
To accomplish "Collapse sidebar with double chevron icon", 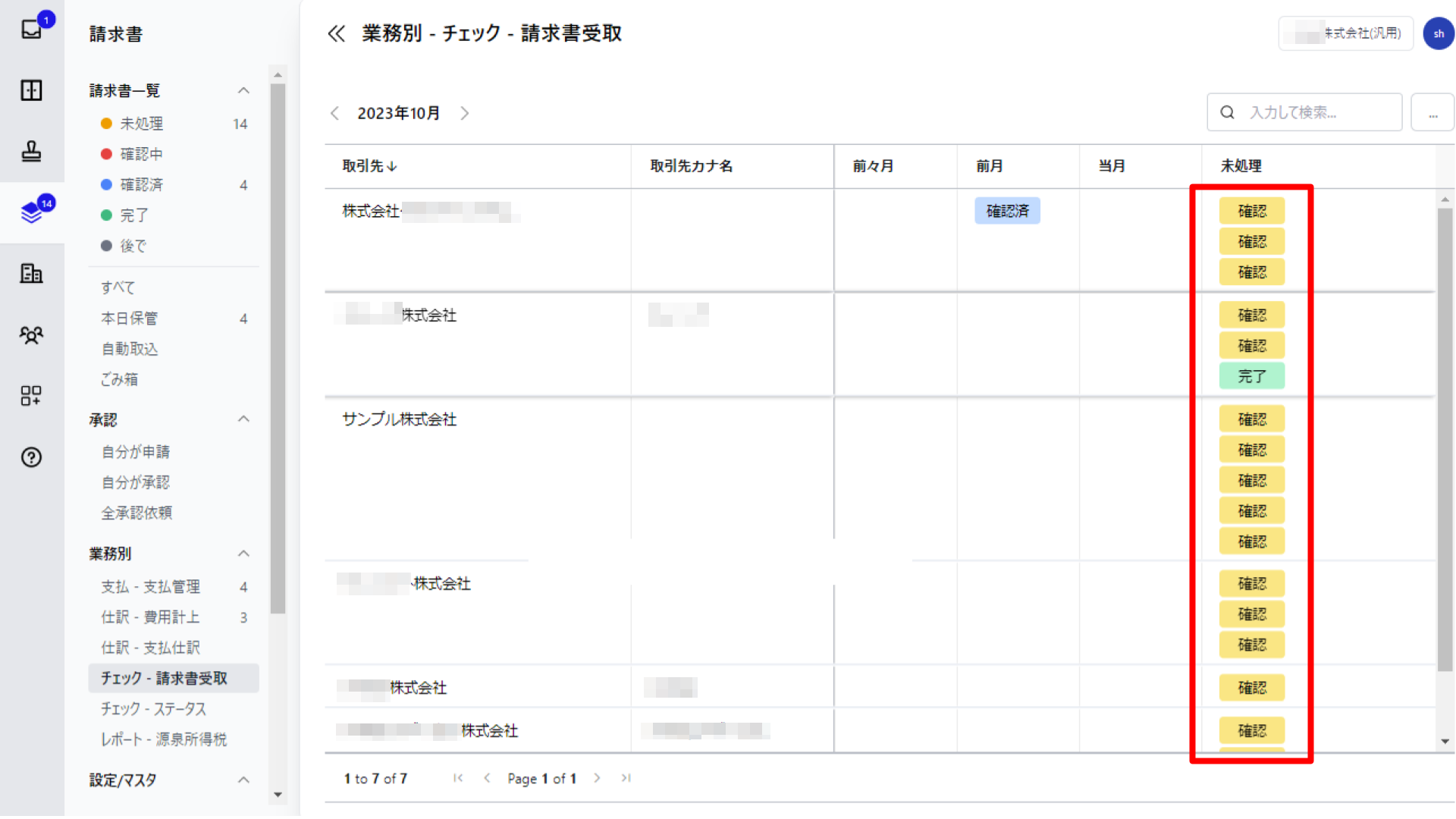I will tap(336, 33).
